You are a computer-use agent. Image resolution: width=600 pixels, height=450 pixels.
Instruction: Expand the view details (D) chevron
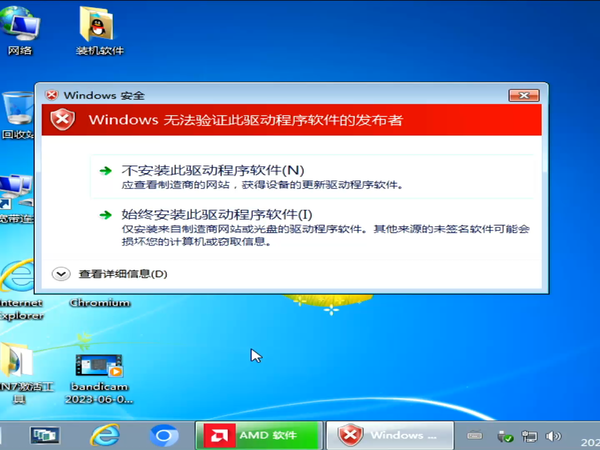point(61,274)
